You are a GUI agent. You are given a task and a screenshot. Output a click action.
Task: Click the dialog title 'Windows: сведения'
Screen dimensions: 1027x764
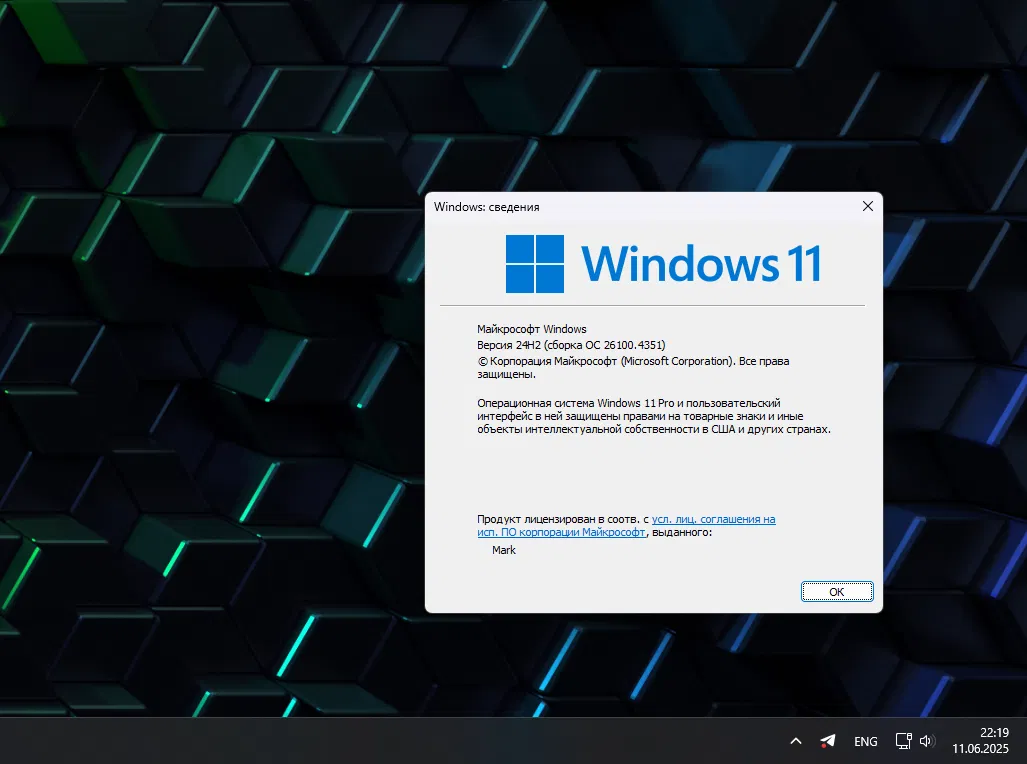pos(486,206)
